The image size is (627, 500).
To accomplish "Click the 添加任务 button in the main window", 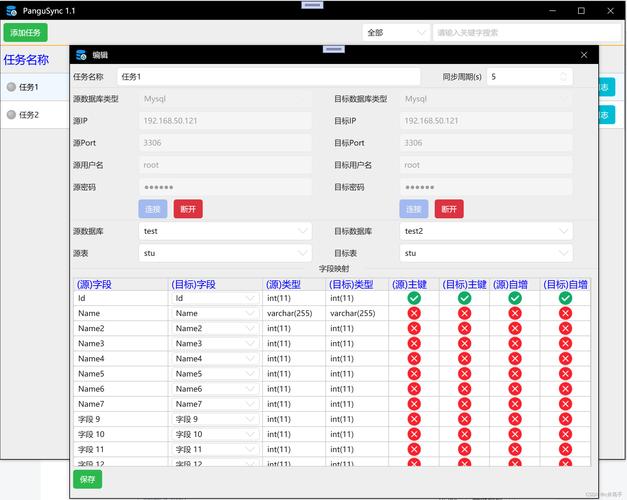I will (x=25, y=32).
